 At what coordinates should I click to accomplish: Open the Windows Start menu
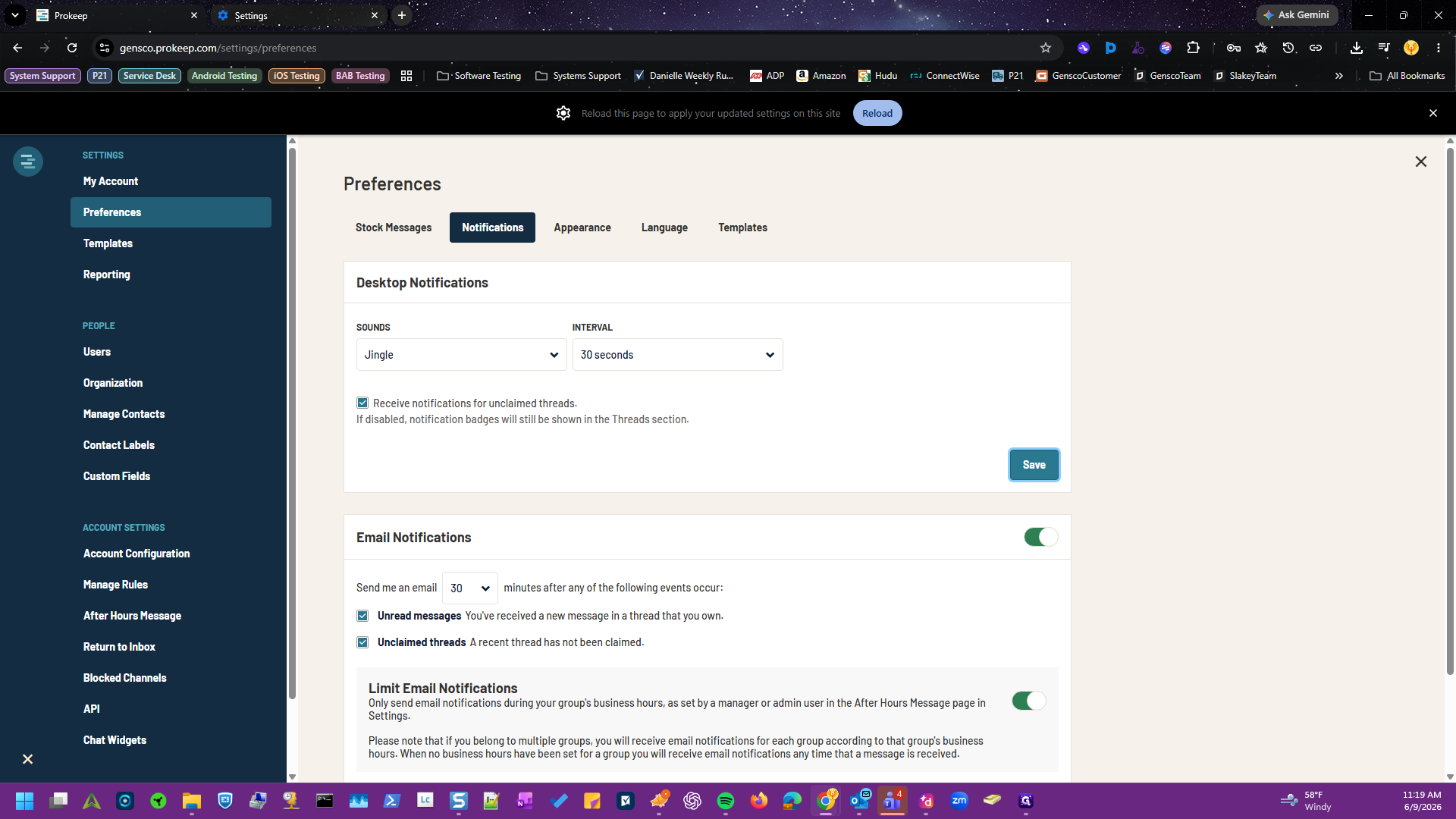coord(24,801)
